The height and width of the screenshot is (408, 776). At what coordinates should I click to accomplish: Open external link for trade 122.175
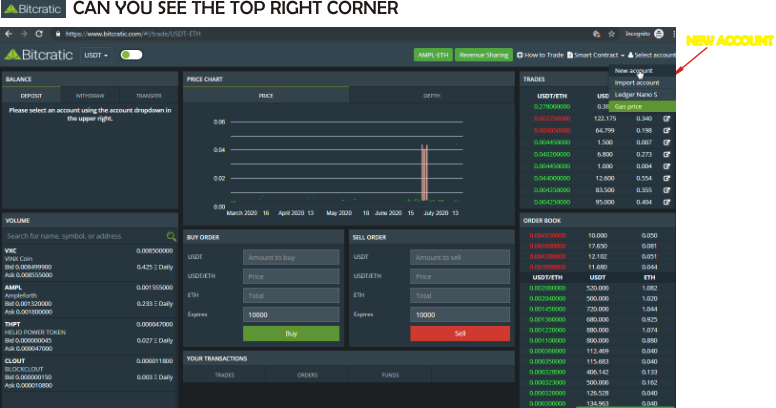pos(667,119)
